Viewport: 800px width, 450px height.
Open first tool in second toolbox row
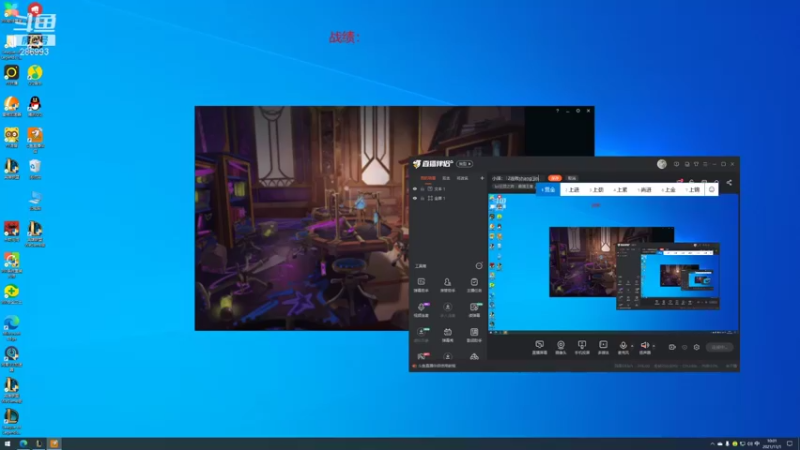pyautogui.click(x=421, y=310)
